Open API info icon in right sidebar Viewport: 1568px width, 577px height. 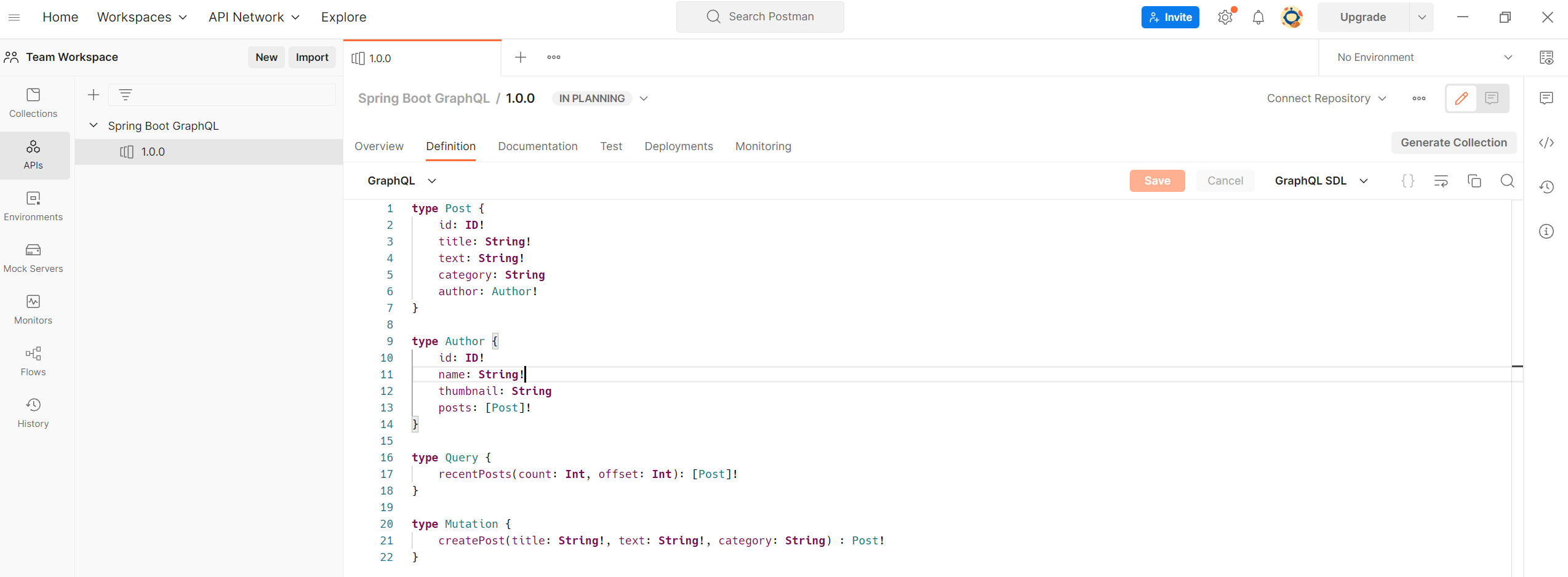[1546, 231]
